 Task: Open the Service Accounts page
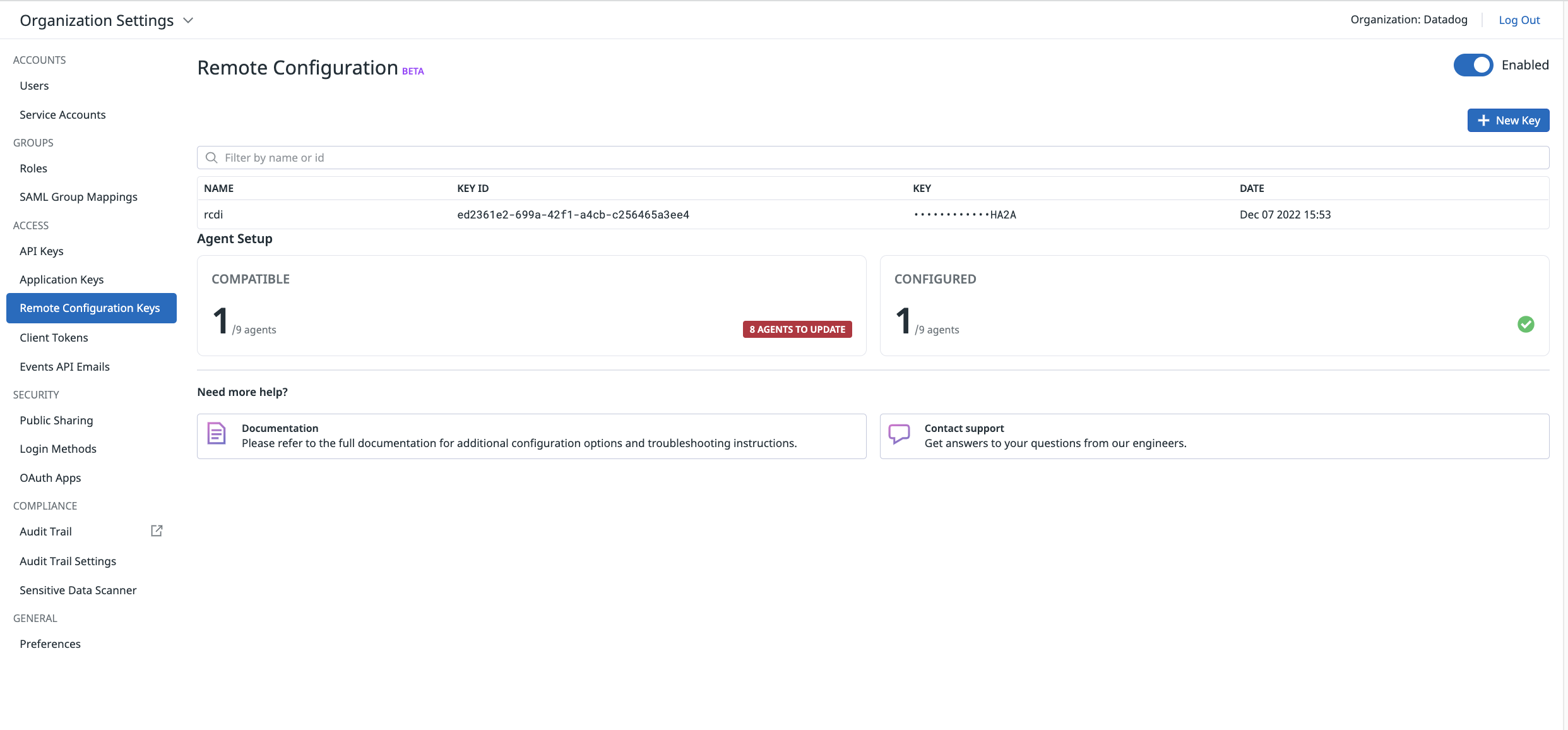pos(62,115)
